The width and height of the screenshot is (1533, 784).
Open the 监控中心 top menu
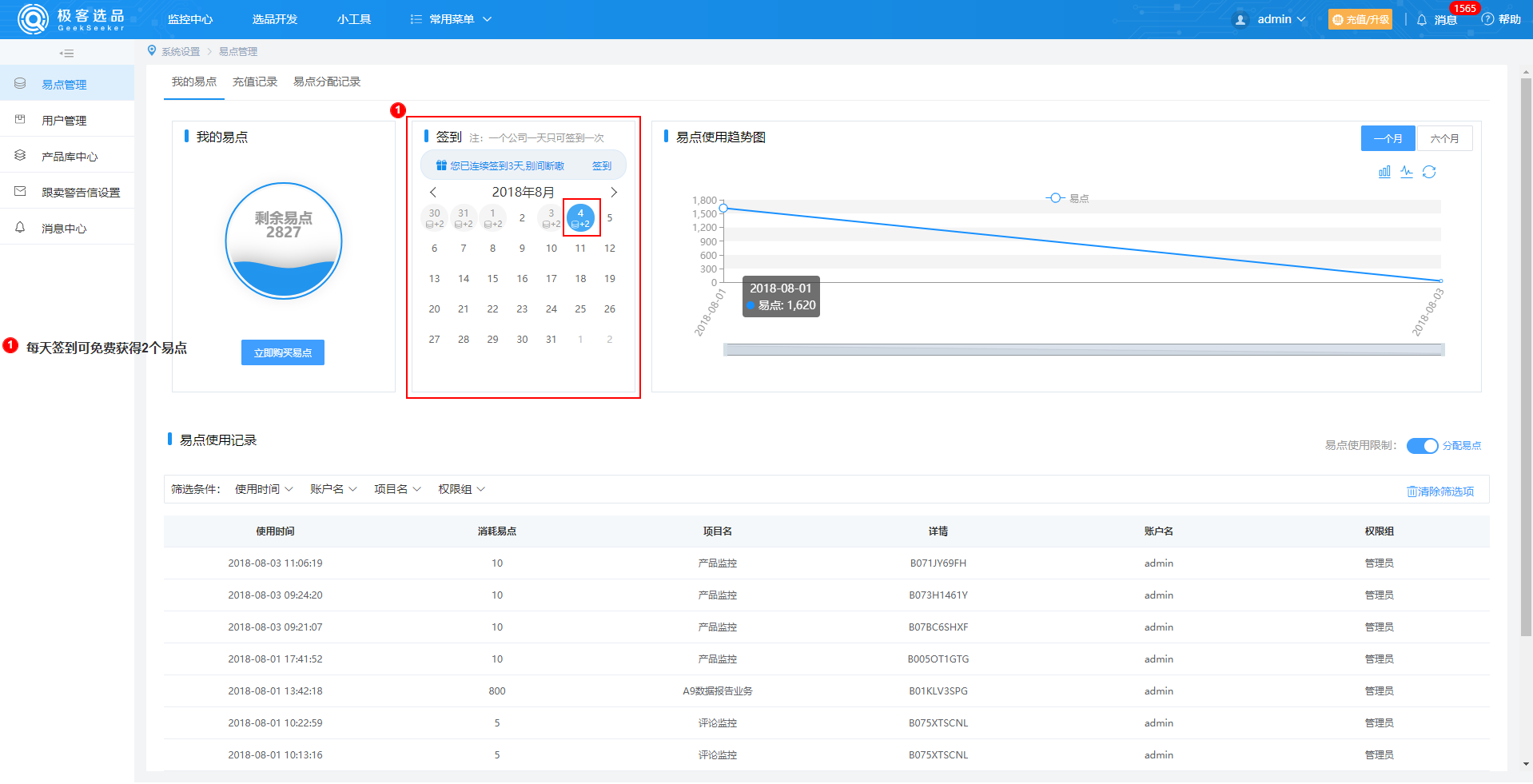coord(190,19)
